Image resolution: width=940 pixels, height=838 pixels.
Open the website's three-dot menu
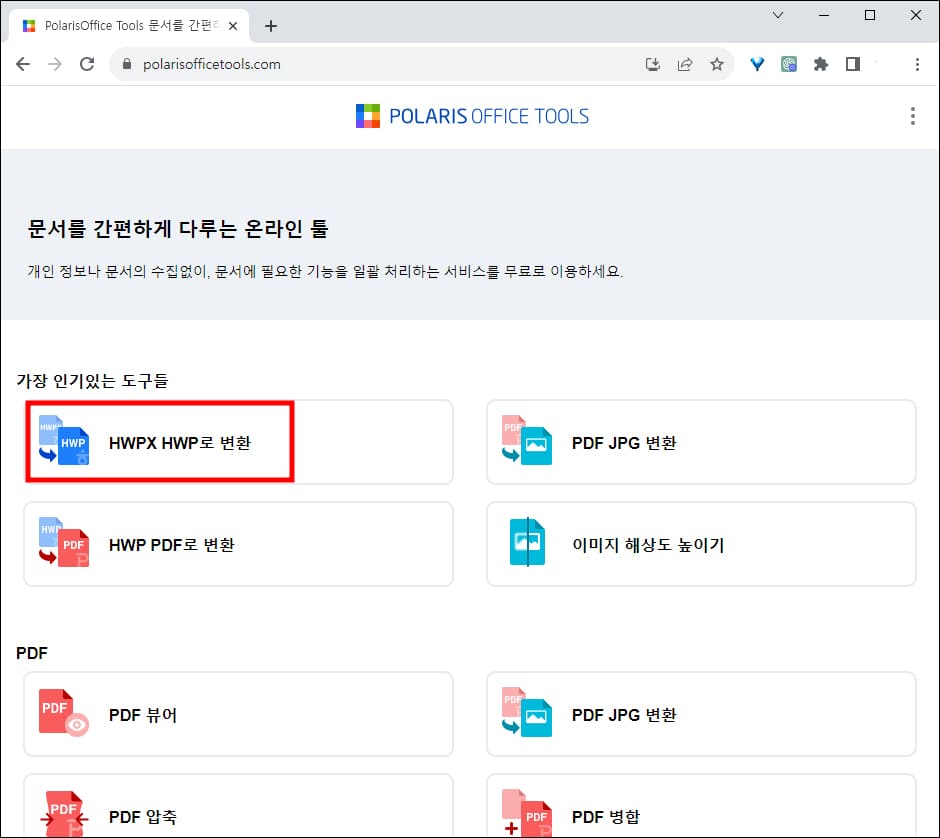pyautogui.click(x=911, y=116)
